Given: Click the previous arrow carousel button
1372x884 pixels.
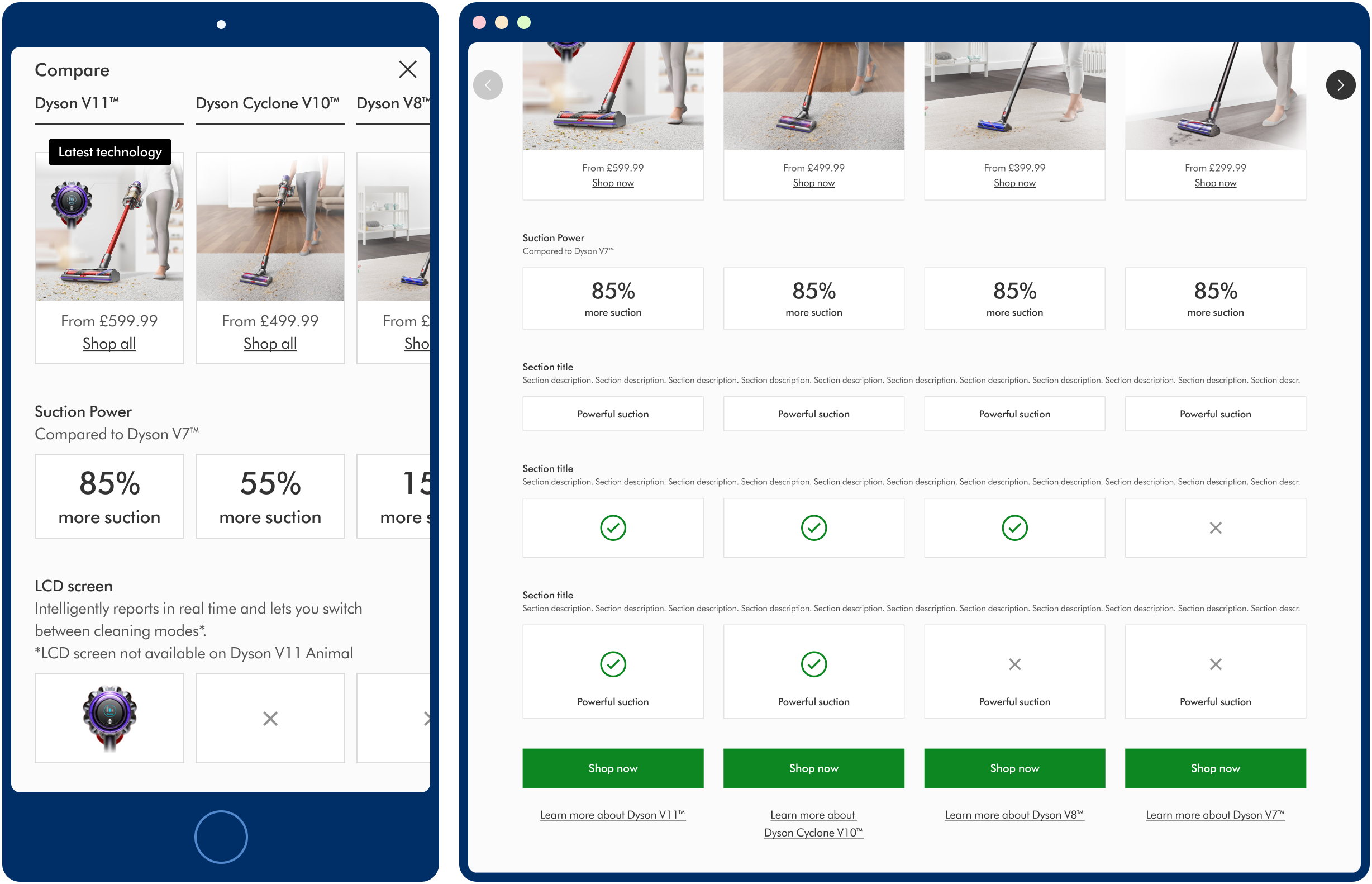Looking at the screenshot, I should [488, 85].
